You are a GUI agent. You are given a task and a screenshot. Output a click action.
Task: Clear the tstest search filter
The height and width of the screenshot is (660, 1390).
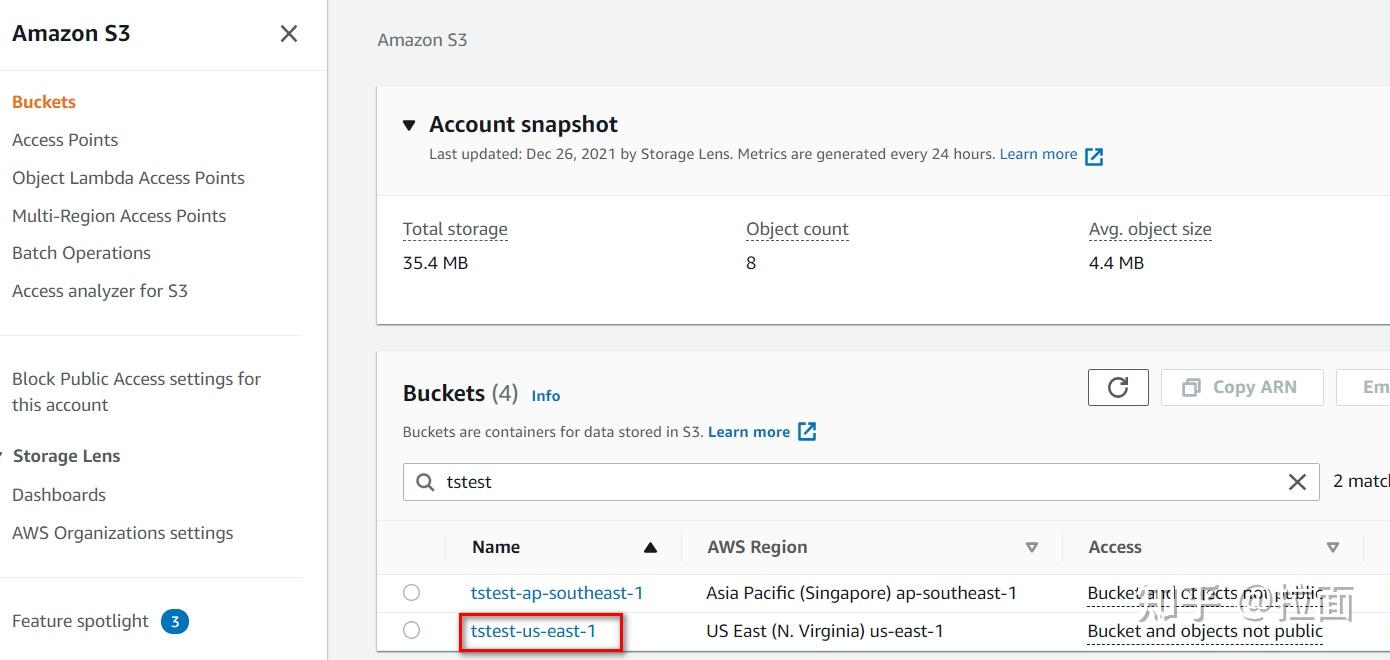click(x=1297, y=482)
